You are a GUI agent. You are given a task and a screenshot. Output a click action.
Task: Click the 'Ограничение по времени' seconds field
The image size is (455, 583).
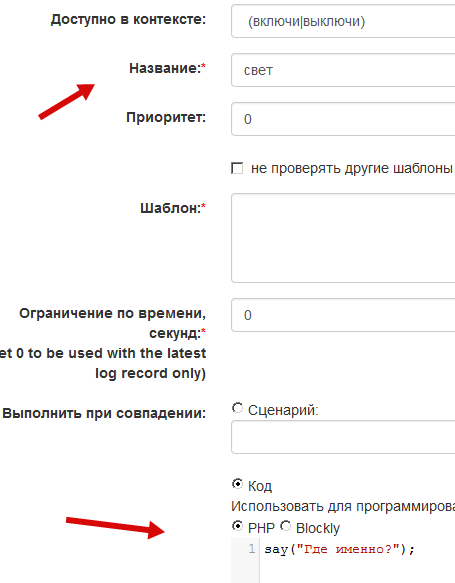343,315
